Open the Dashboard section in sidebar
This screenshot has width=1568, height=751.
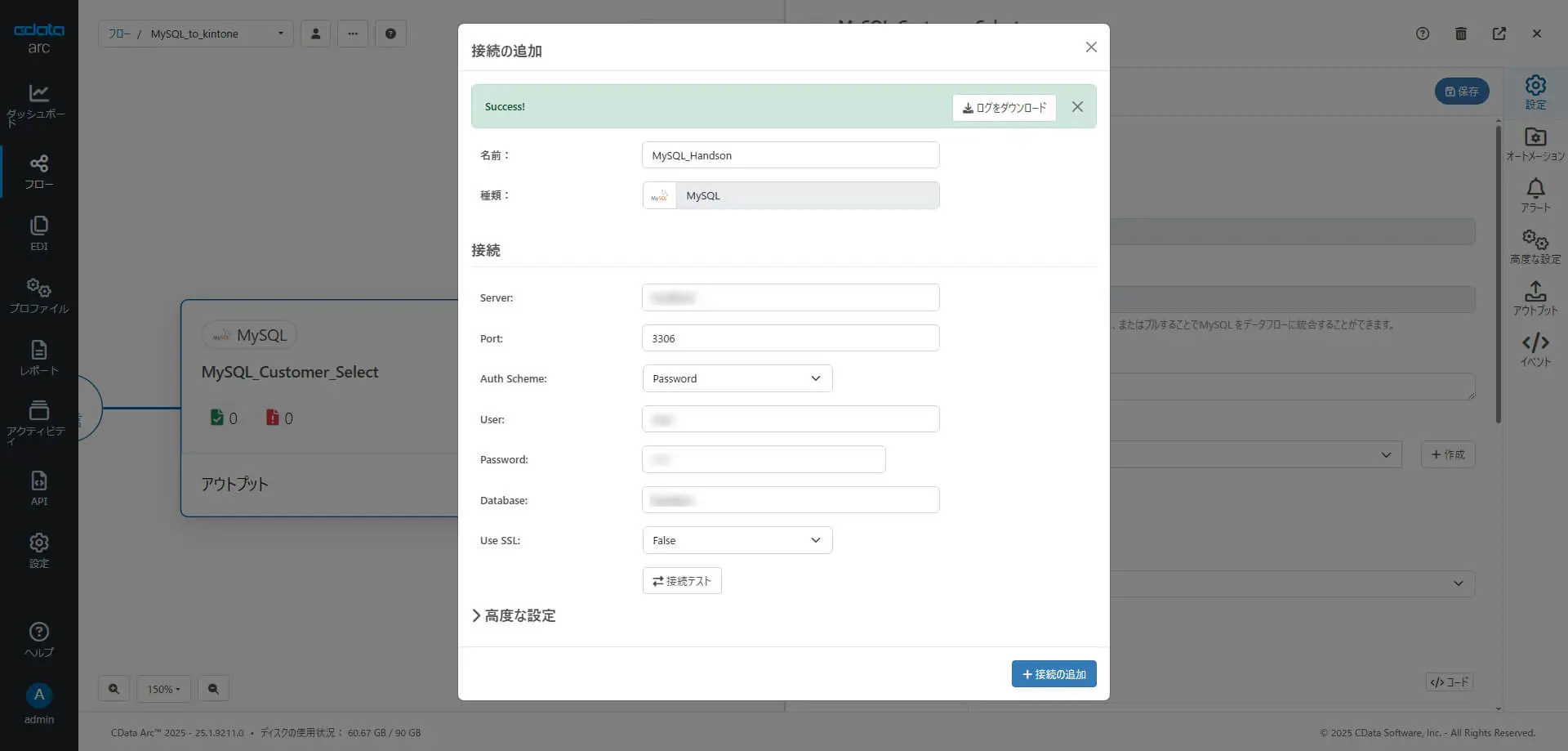coord(38,105)
